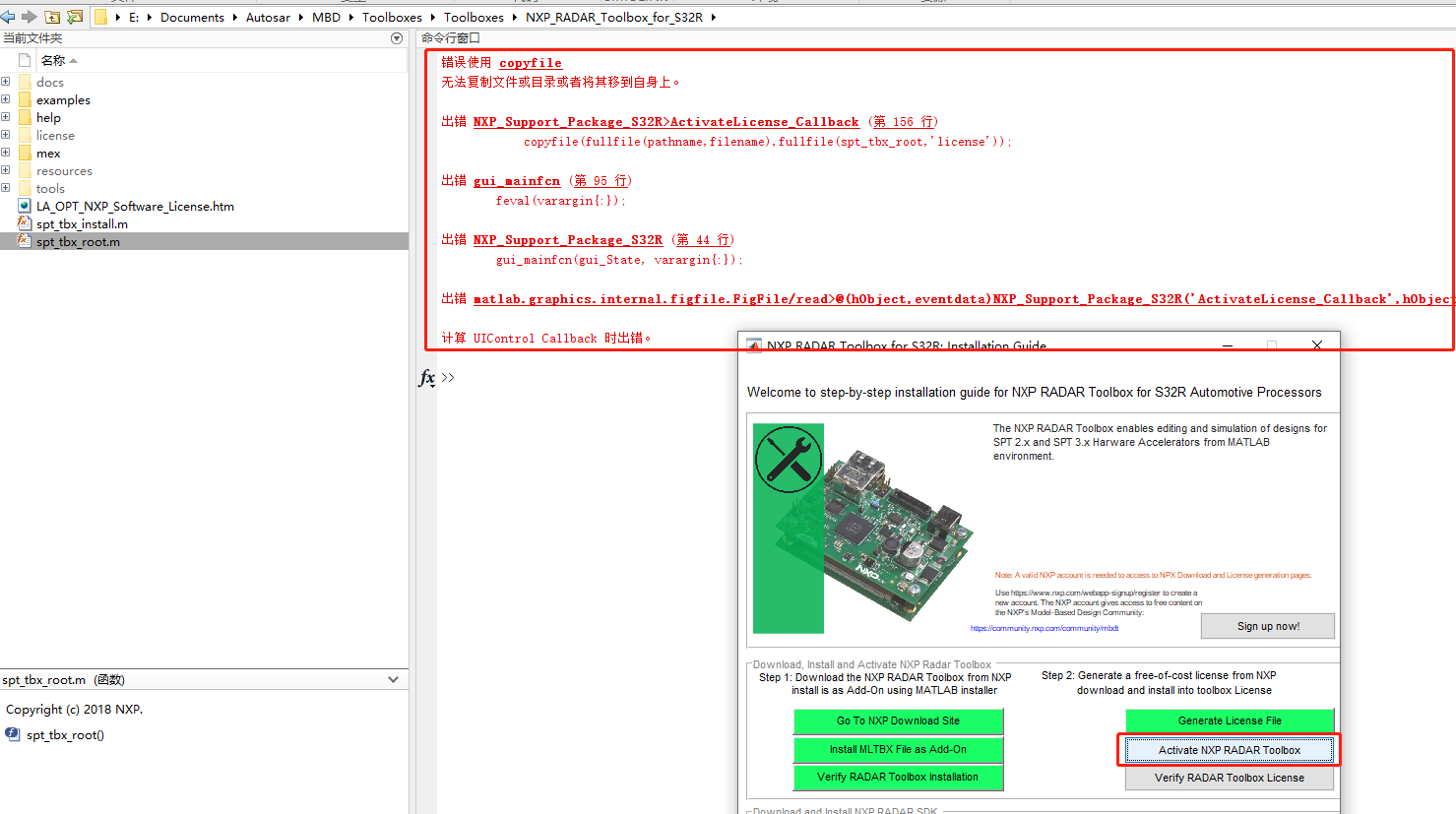Click the spt_tbx_root() function icon
This screenshot has height=814, width=1456.
point(12,734)
